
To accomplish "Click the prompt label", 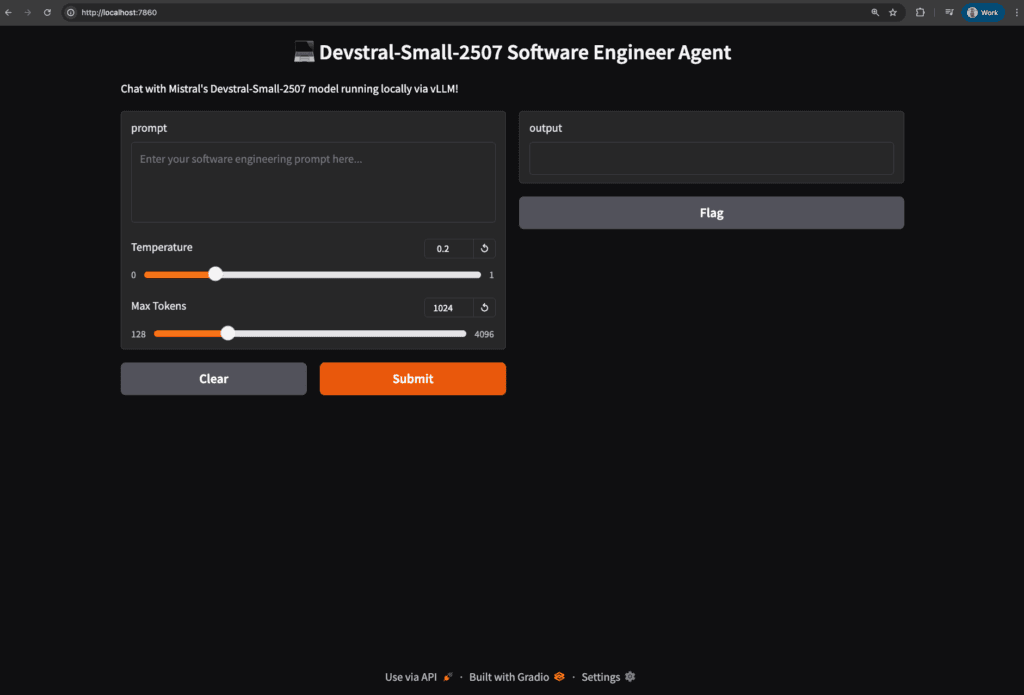I will tap(149, 128).
